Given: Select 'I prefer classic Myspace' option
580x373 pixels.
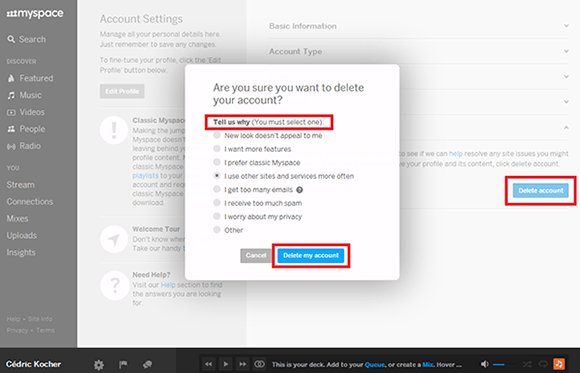Looking at the screenshot, I should pos(217,162).
